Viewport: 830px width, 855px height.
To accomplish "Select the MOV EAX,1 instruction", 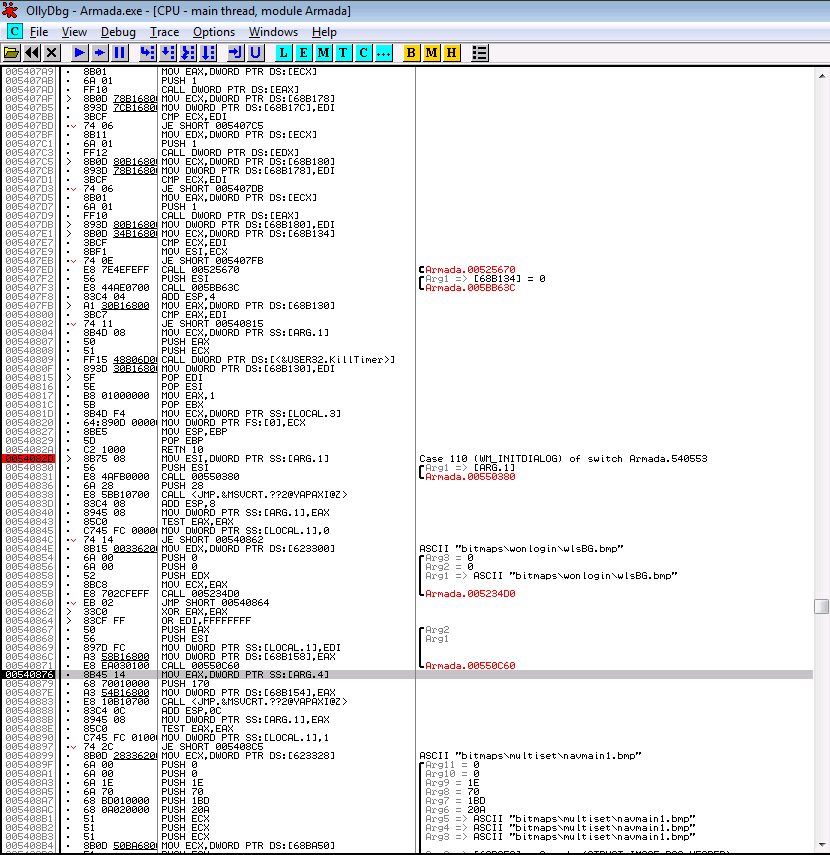I will click(x=188, y=396).
